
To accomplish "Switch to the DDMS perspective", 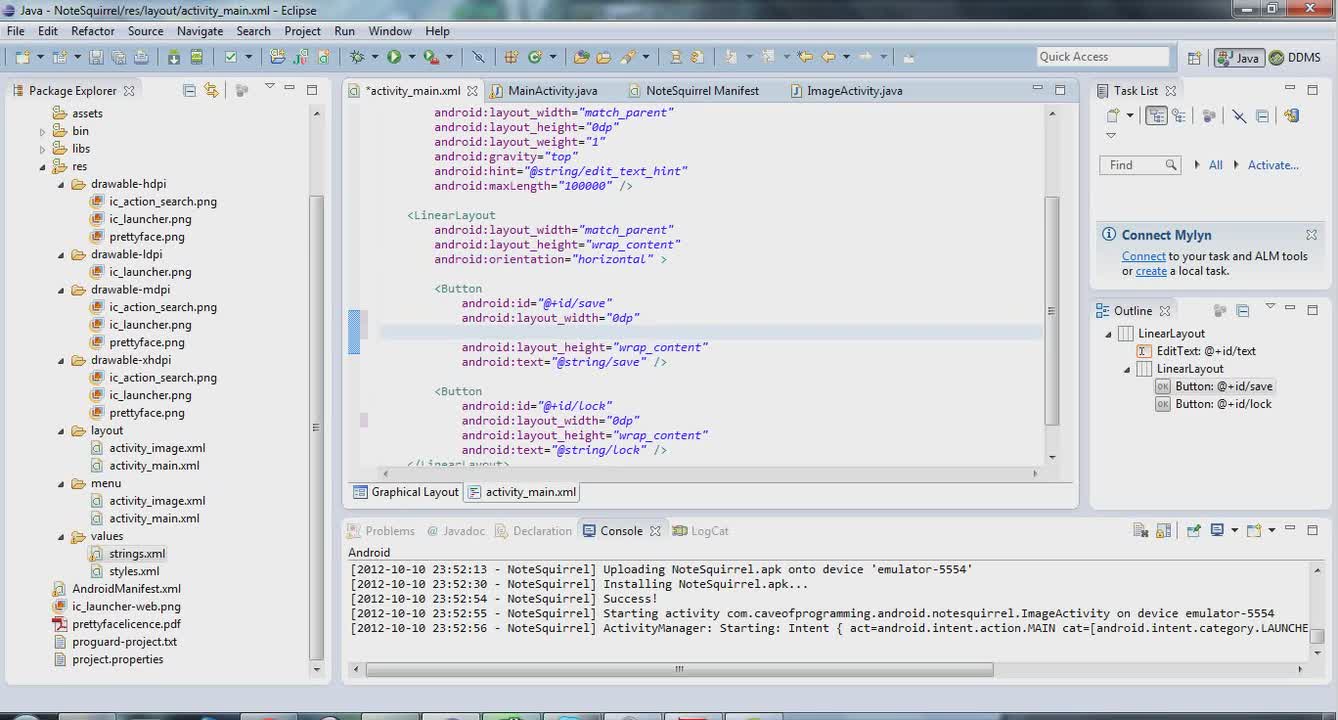I will (1296, 57).
